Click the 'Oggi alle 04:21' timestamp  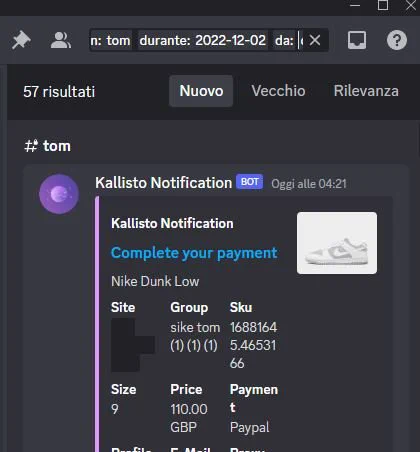coord(309,184)
